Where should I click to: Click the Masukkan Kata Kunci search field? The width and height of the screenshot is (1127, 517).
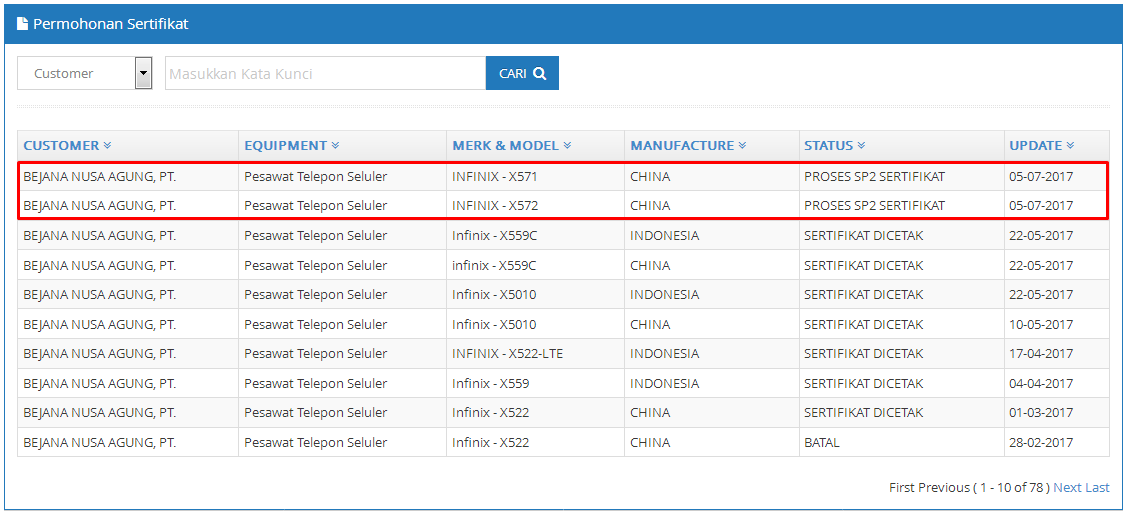click(326, 73)
